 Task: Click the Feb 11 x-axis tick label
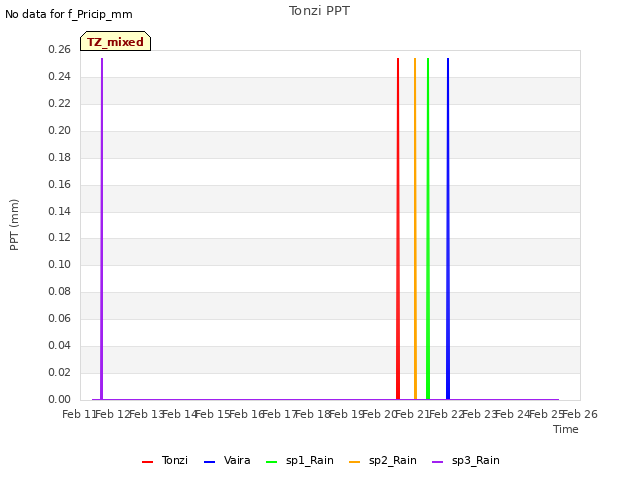79,414
